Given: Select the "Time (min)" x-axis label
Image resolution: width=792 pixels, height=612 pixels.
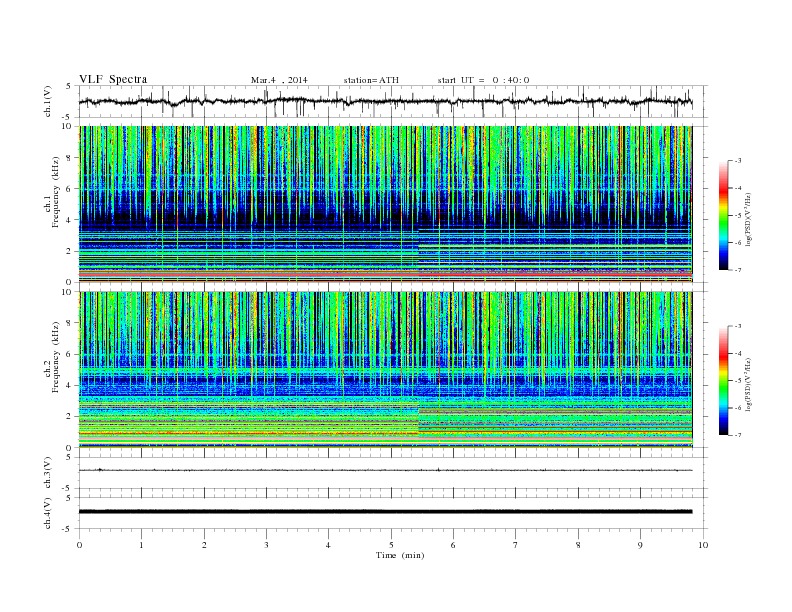Looking at the screenshot, I should click(400, 555).
